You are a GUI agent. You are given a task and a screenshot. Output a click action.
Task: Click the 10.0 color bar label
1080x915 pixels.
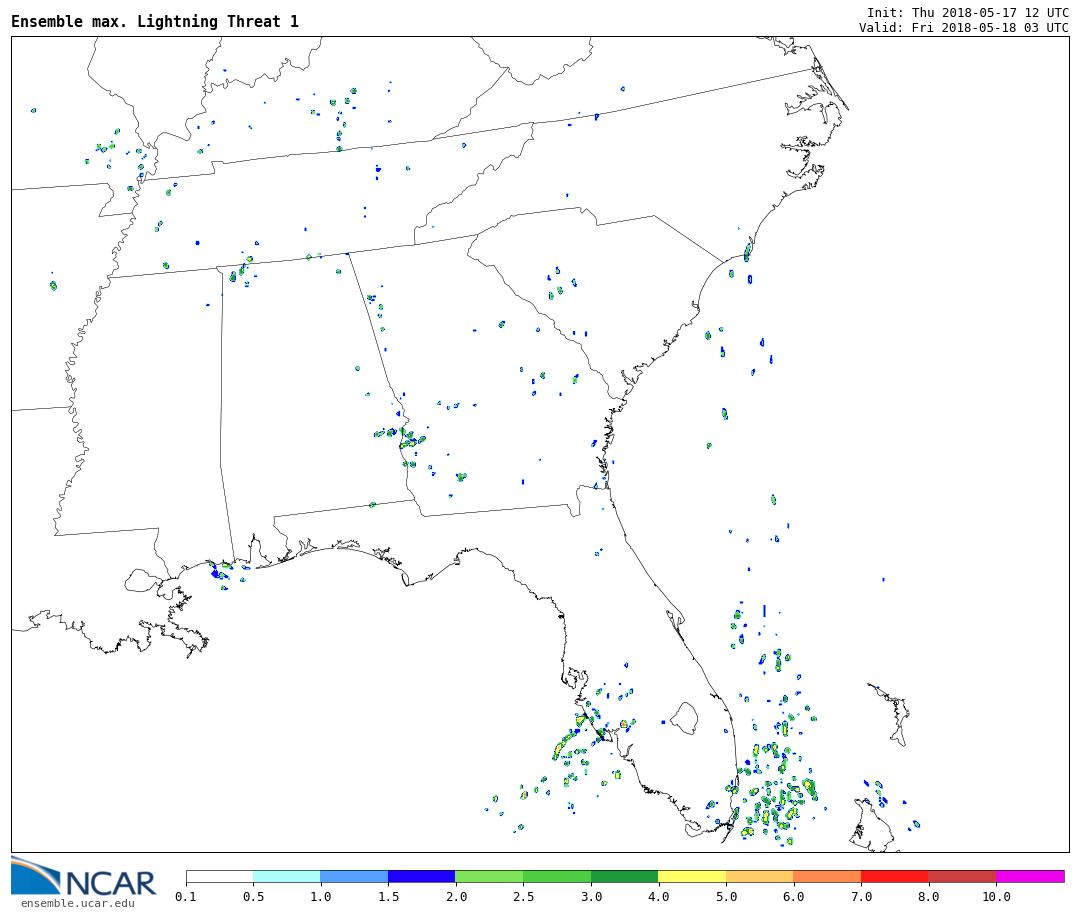996,896
